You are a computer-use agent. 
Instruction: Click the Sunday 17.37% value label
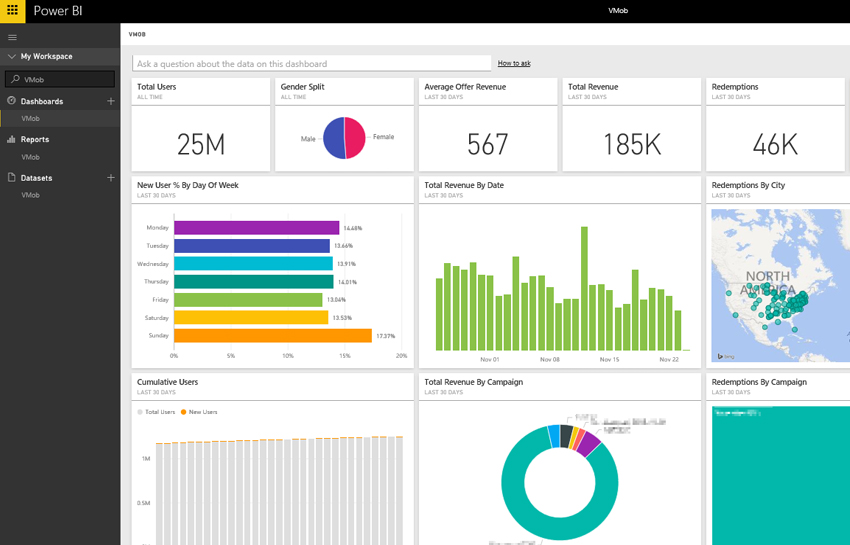tap(385, 336)
